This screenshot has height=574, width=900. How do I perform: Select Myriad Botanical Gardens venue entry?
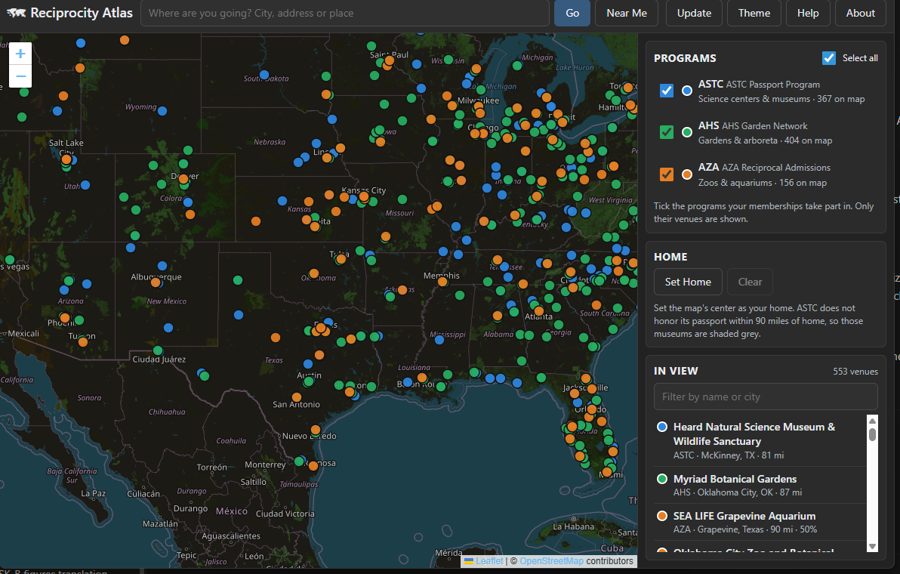[760, 485]
